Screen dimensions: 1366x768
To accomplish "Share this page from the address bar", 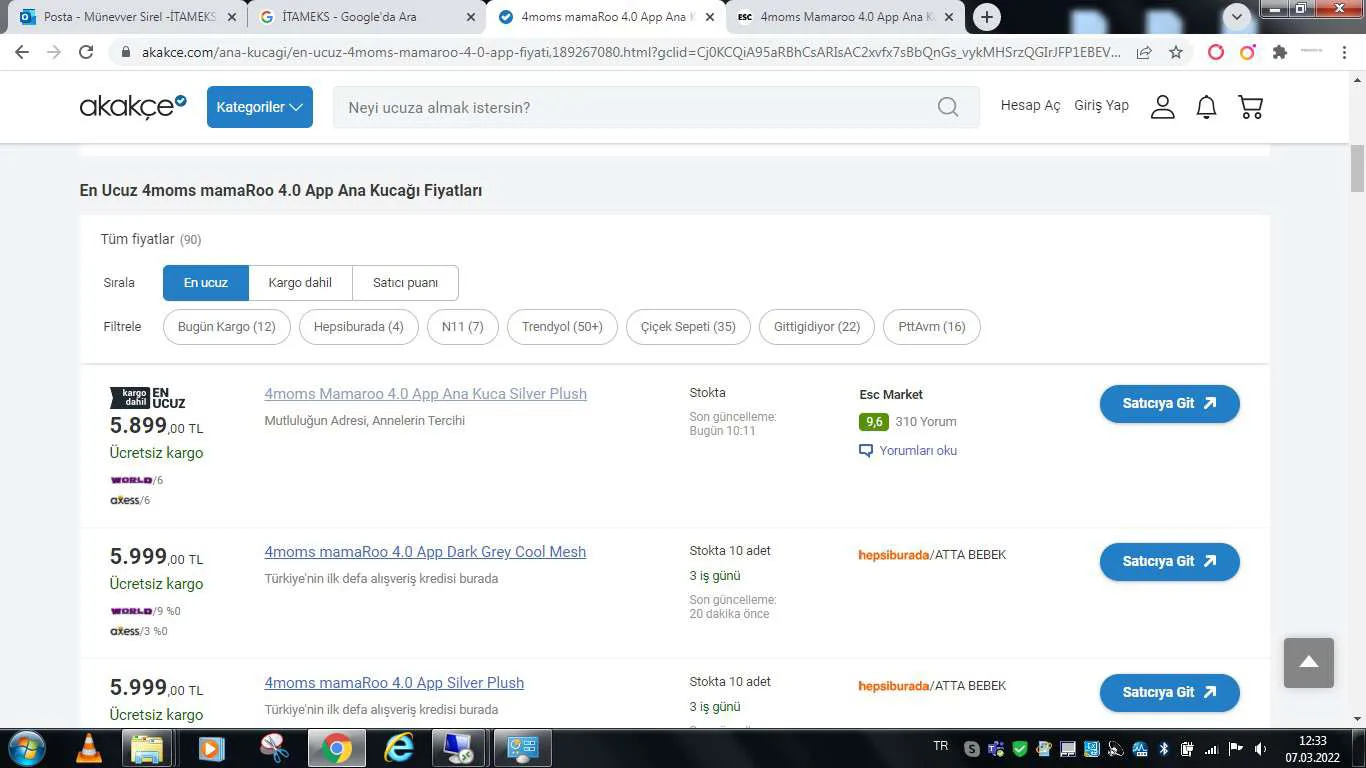I will [1144, 52].
